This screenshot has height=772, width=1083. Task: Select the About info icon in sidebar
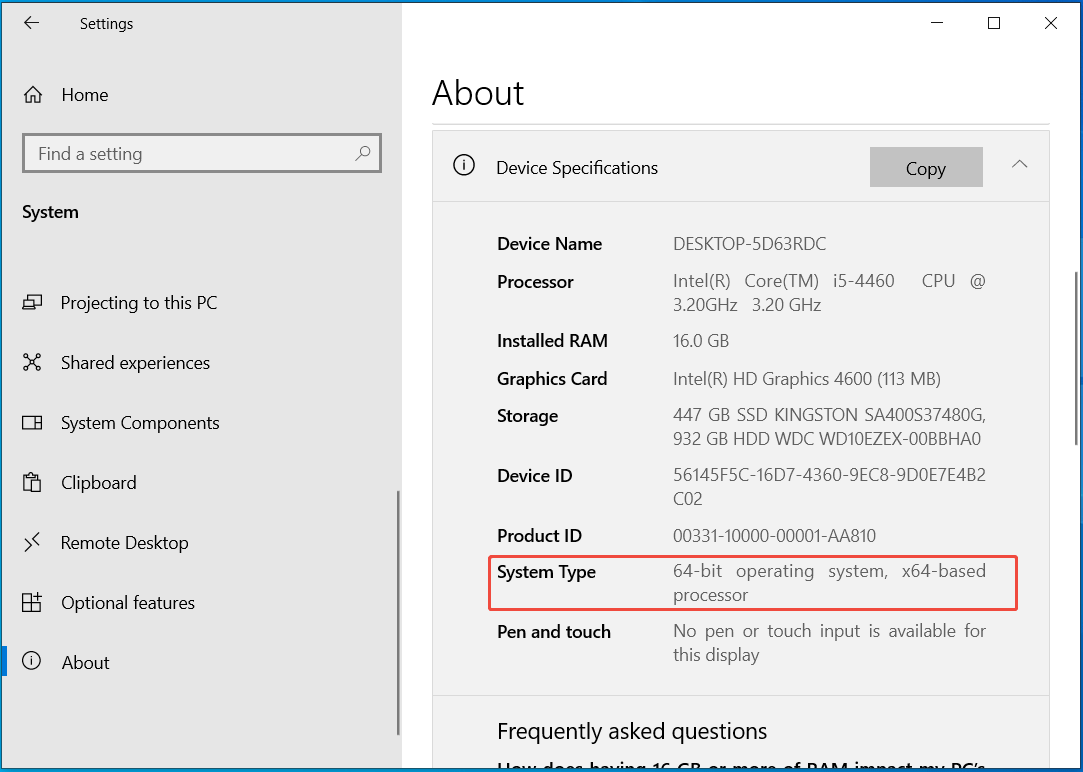coord(32,662)
